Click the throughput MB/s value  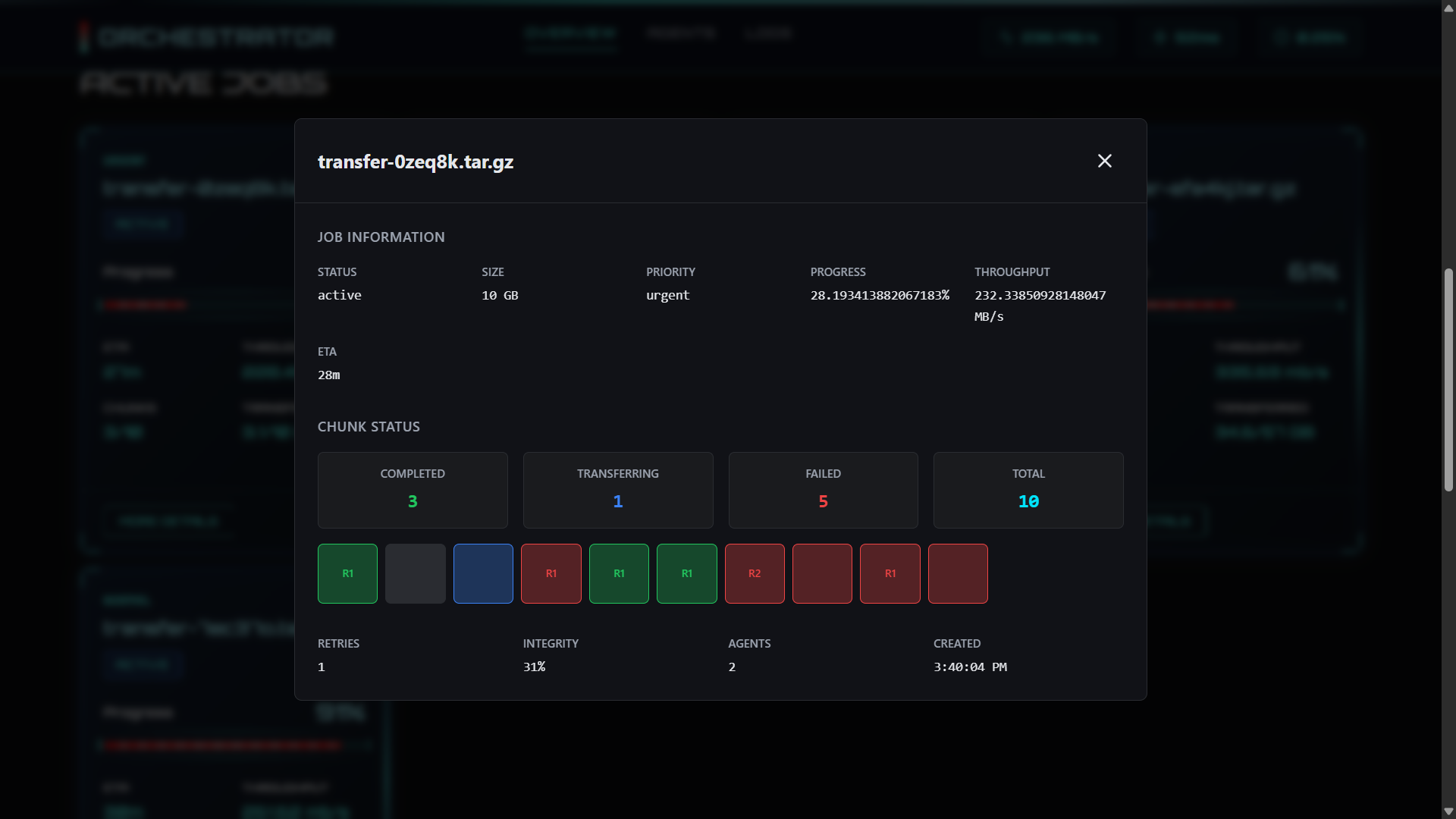coord(1040,296)
